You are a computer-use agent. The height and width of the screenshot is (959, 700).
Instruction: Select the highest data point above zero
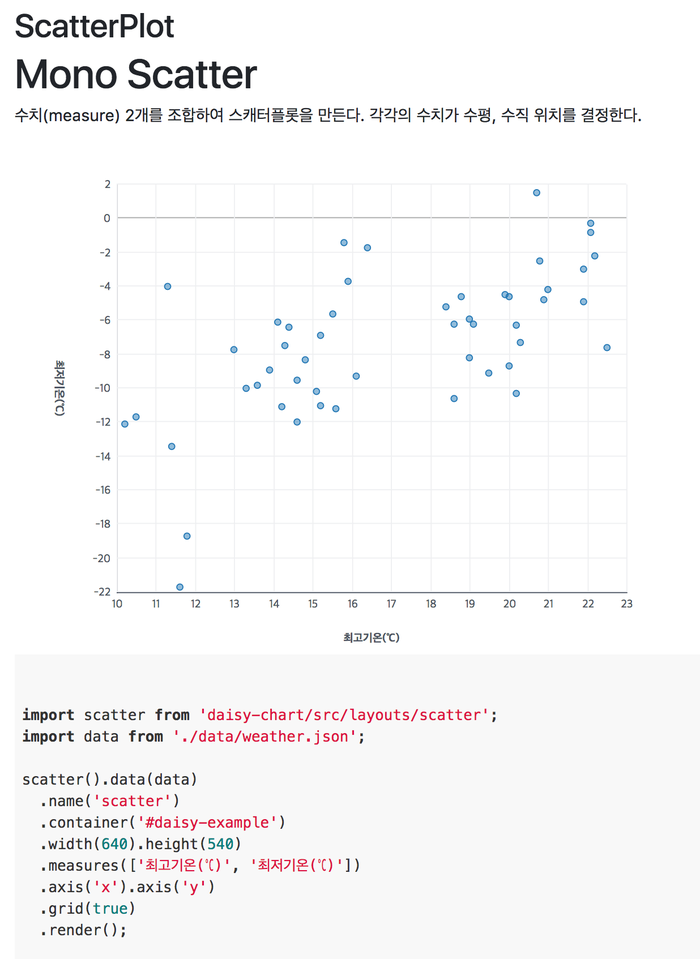537,192
